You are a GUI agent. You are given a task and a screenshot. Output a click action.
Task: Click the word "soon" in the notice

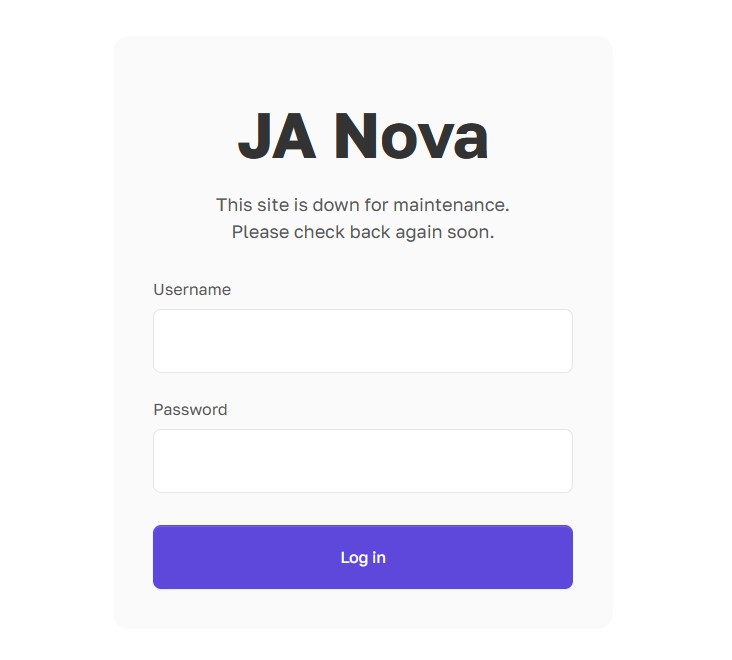(473, 232)
